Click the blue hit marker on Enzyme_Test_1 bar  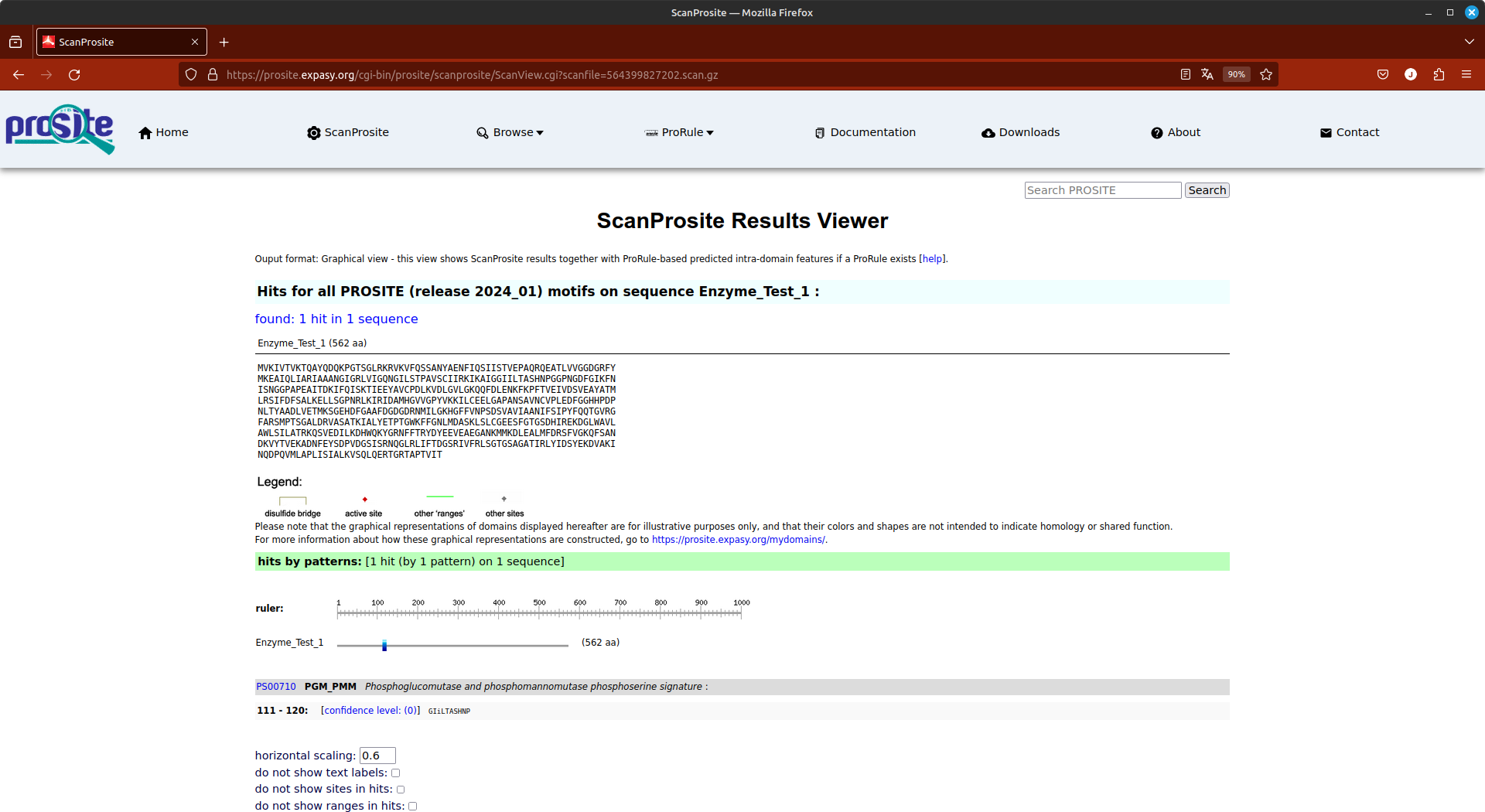tap(384, 646)
